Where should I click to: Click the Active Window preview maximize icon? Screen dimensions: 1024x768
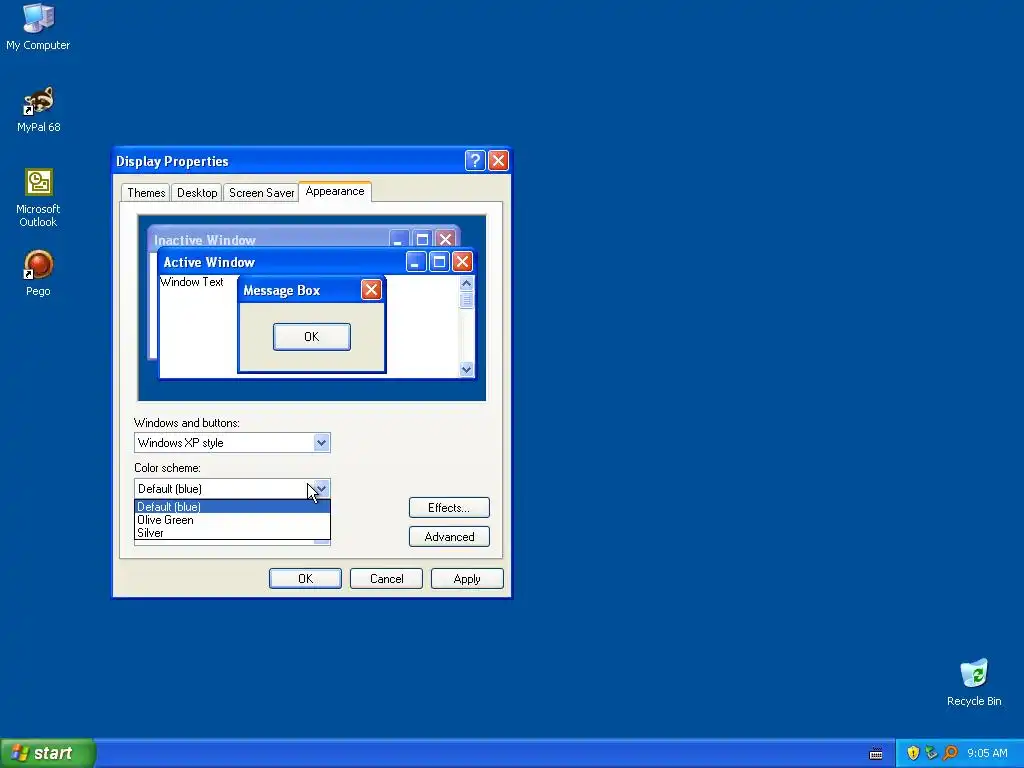(x=439, y=262)
